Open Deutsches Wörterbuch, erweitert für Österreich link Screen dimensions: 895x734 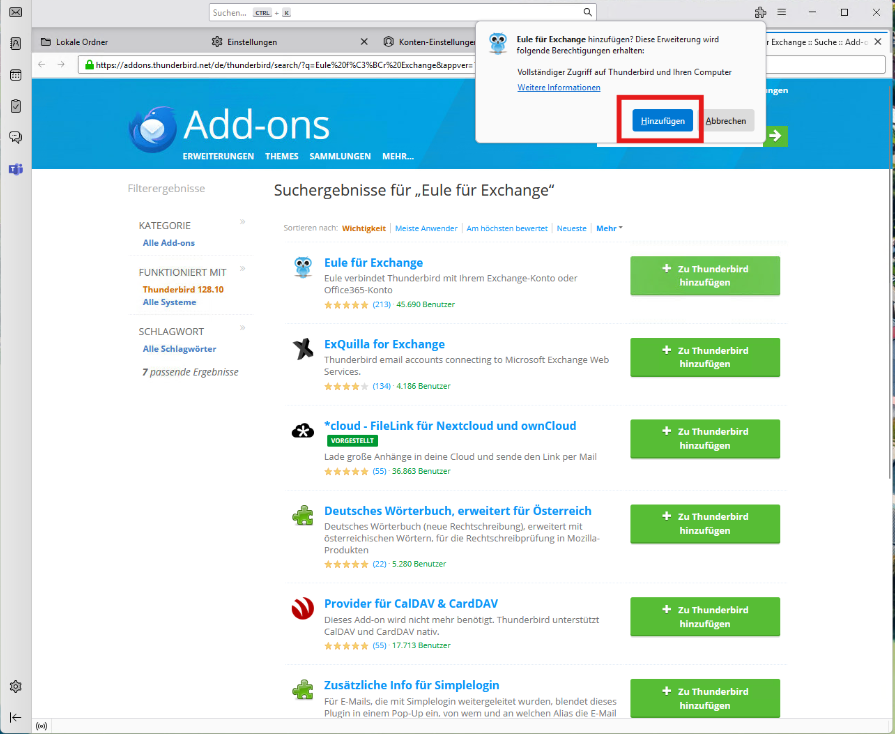pos(458,511)
